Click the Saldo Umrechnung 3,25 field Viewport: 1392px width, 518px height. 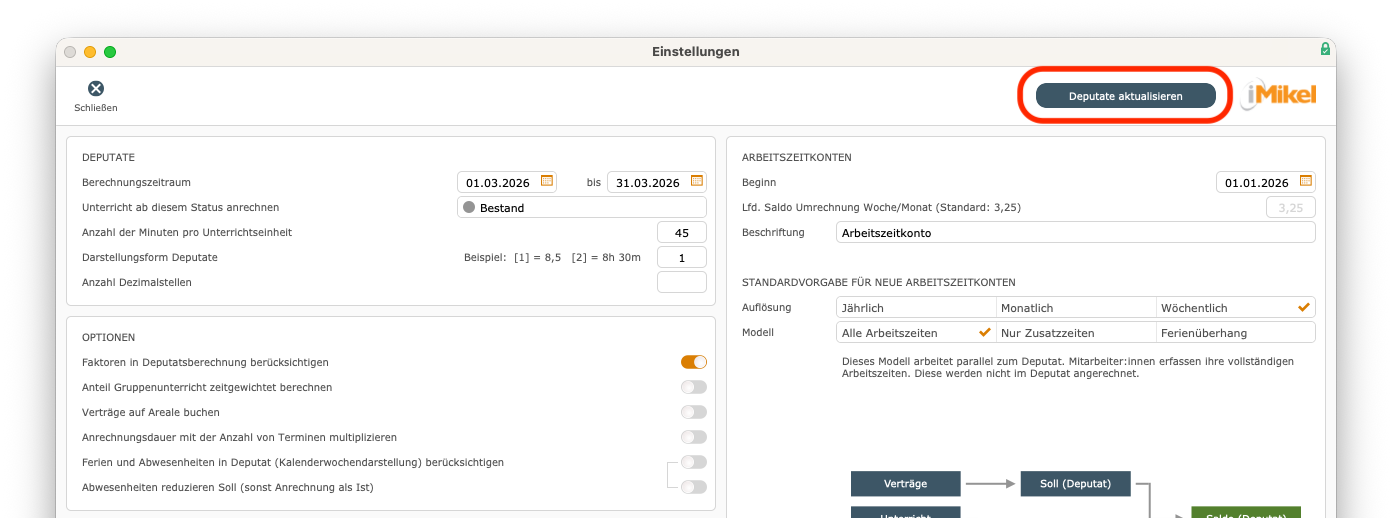pos(1291,207)
